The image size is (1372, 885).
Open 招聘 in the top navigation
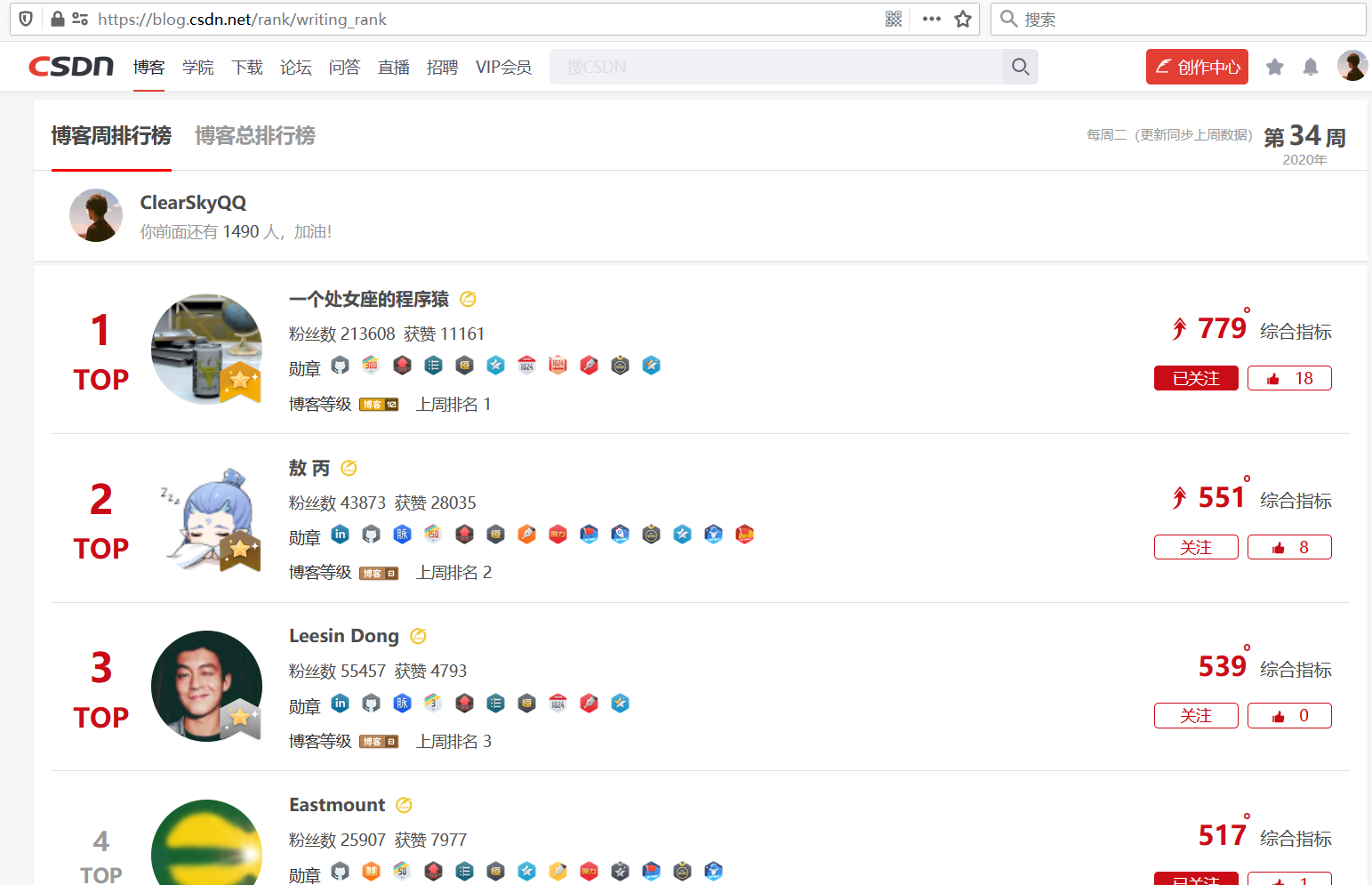click(443, 67)
